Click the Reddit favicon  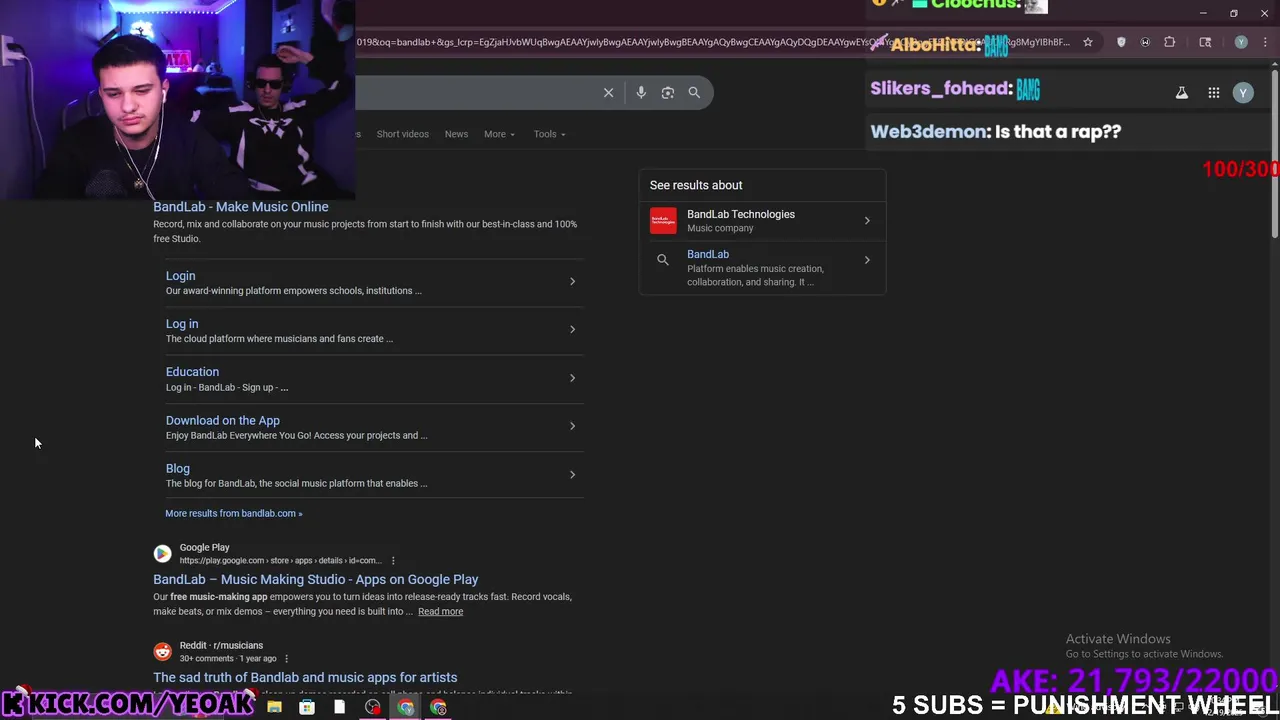coord(162,651)
